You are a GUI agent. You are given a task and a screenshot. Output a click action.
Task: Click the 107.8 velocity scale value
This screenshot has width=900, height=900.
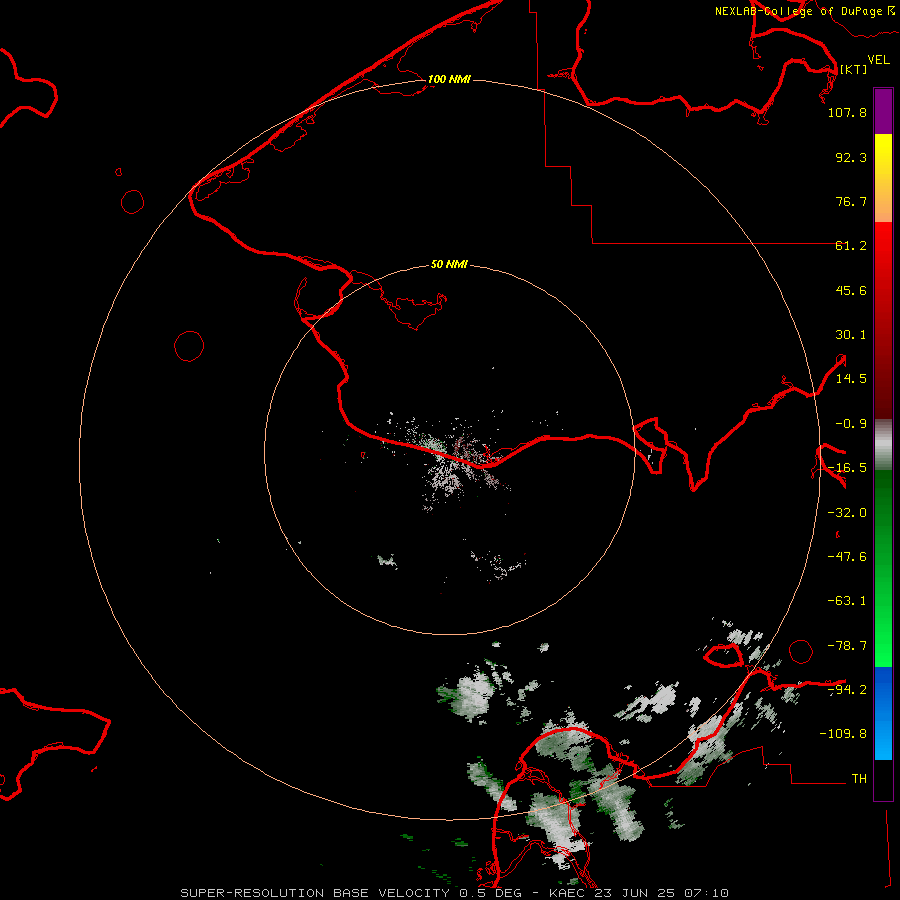click(x=847, y=112)
